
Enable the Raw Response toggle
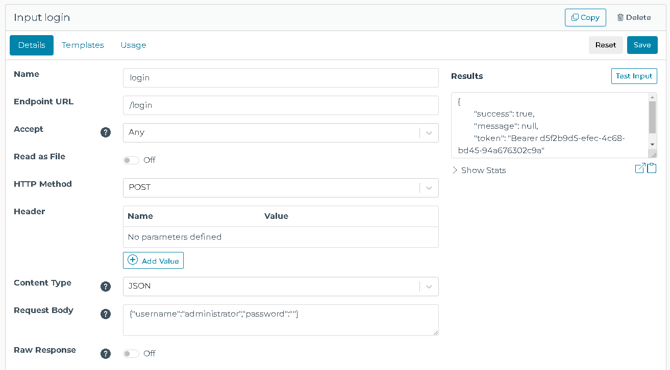coord(131,354)
